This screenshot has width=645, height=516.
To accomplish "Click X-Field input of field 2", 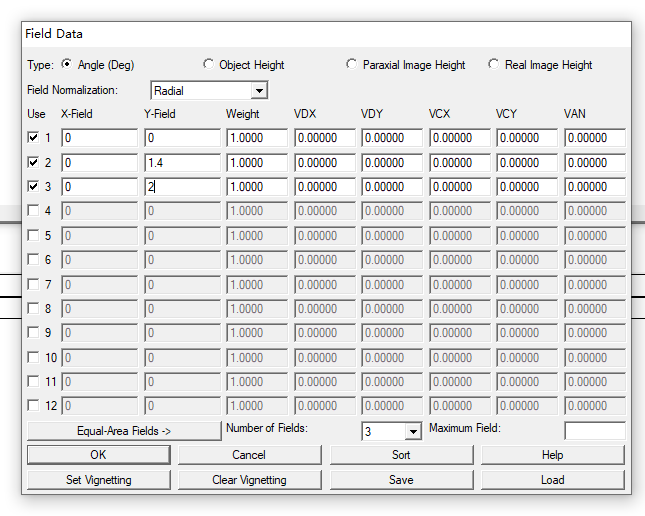I will (100, 163).
